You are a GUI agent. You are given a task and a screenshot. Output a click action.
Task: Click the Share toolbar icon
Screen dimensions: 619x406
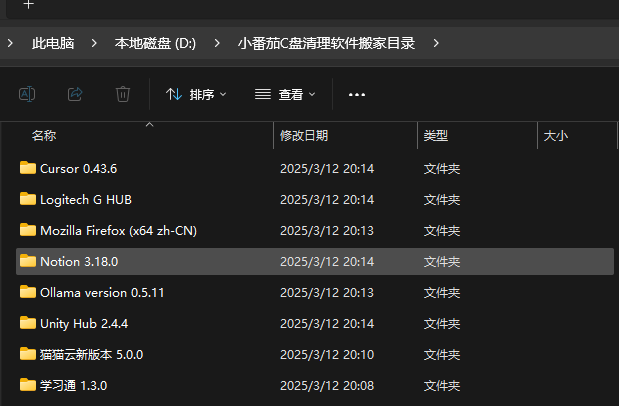pos(75,94)
